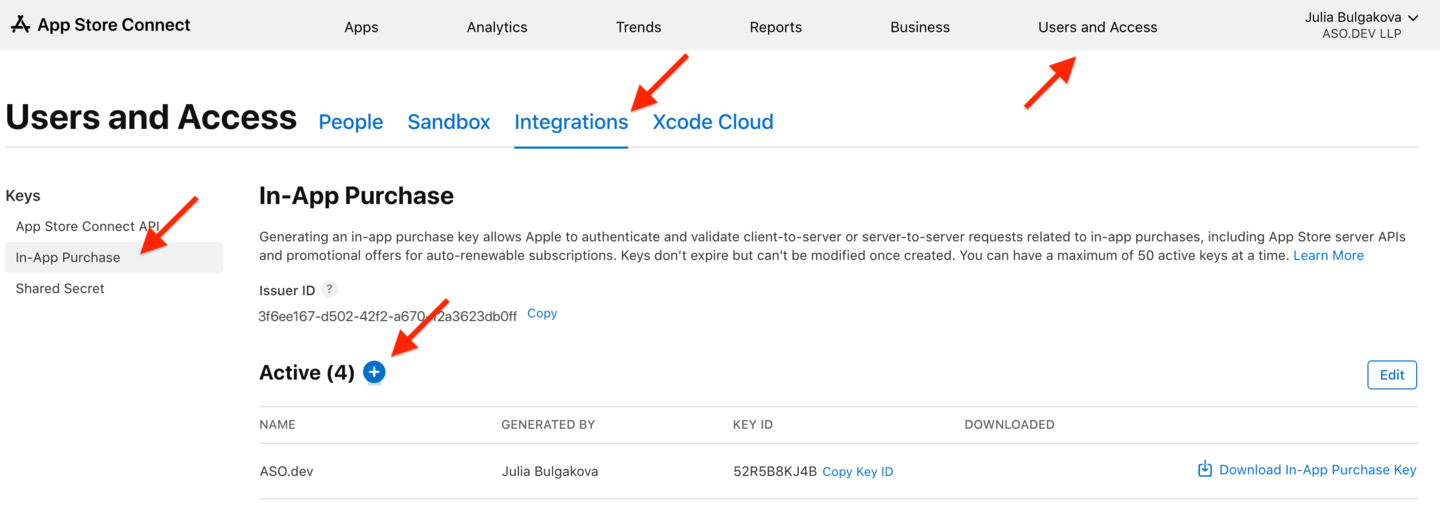Screen dimensions: 1440x507
Task: Switch to the Integrations tab
Action: (571, 122)
